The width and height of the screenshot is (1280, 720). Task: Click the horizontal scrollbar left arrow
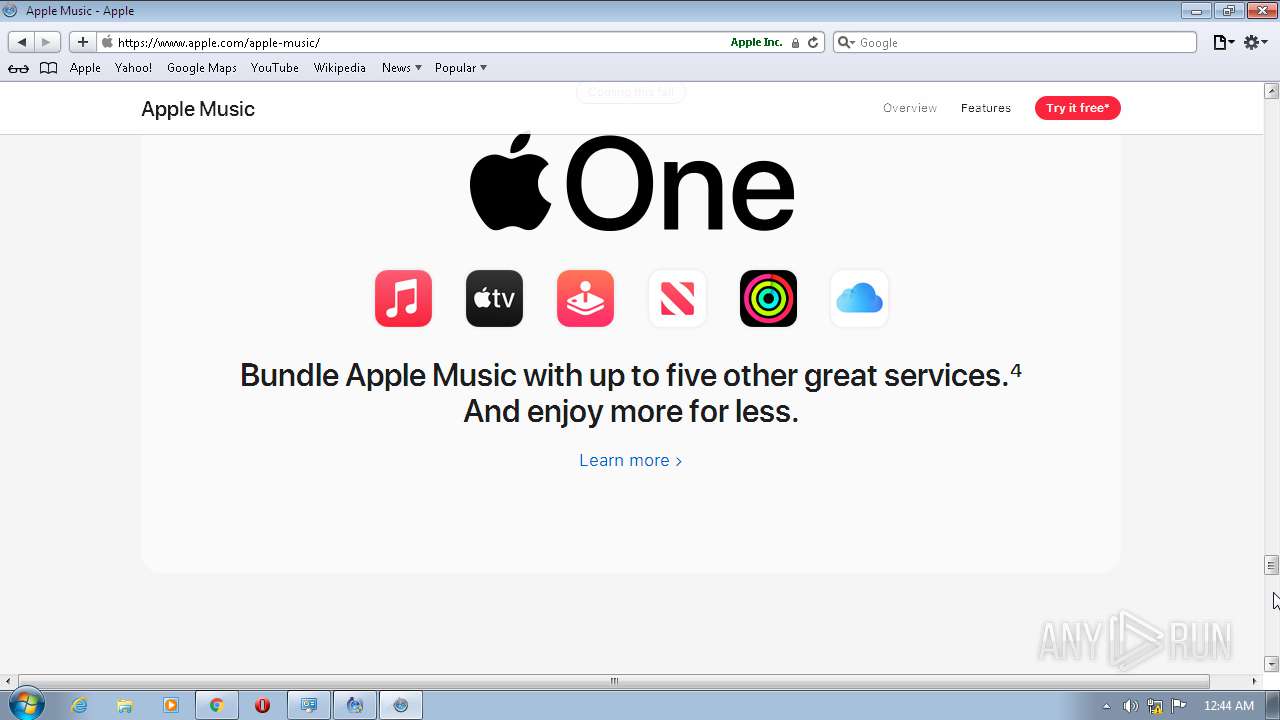tap(9, 681)
